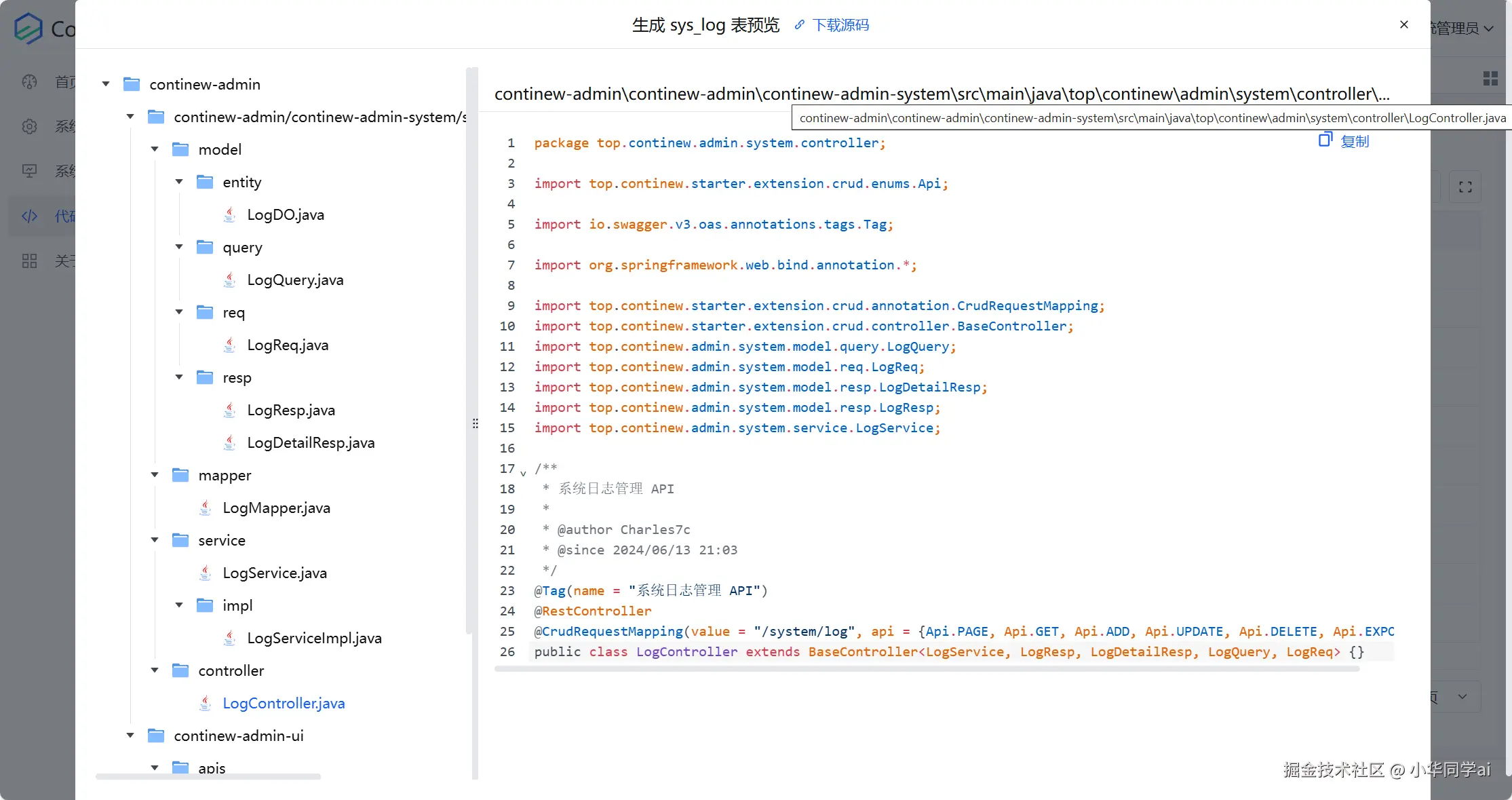Screen dimensions: 1512x800
Task: Click the system settings gear sidebar icon
Action: [x=29, y=126]
